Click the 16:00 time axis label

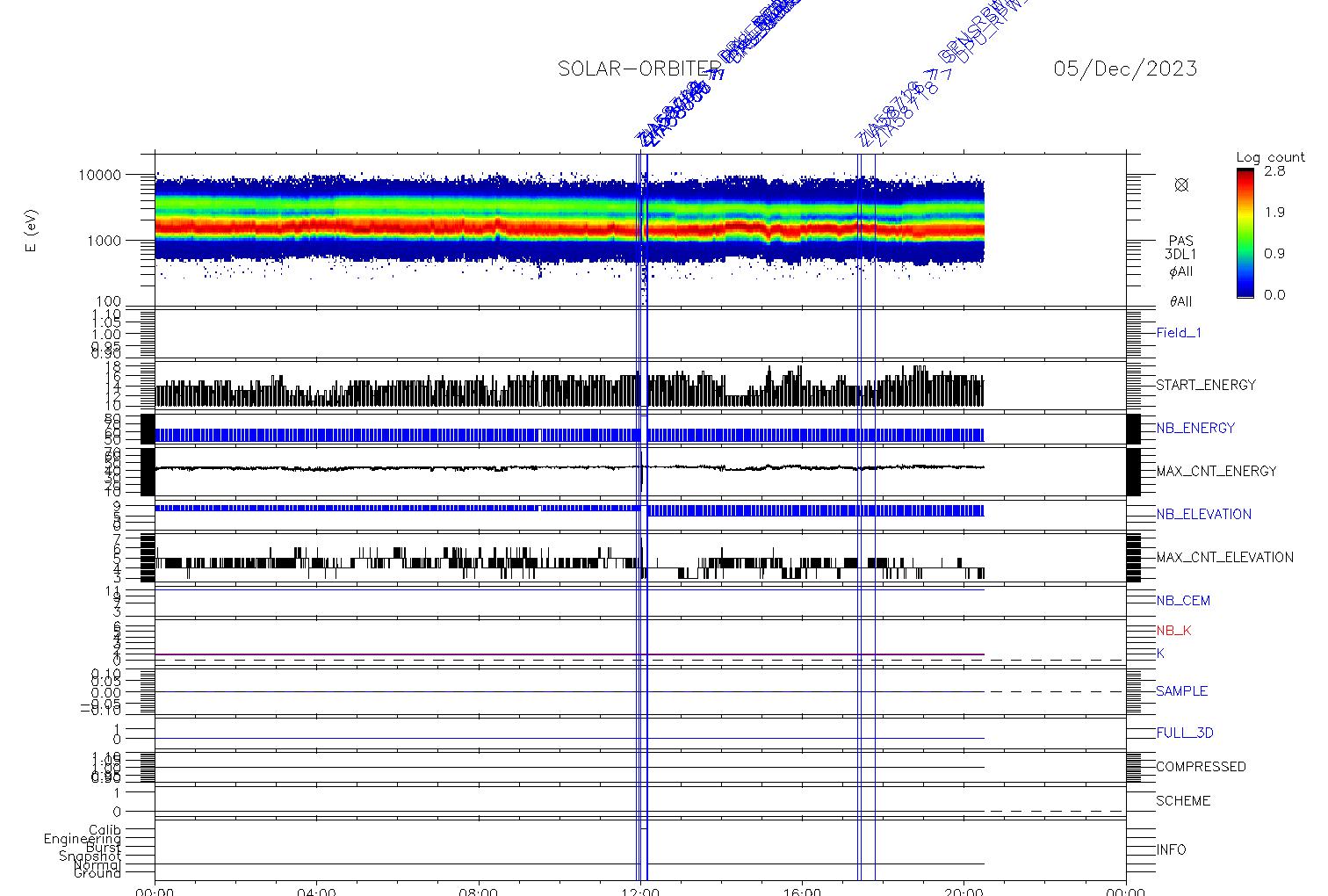tap(802, 892)
